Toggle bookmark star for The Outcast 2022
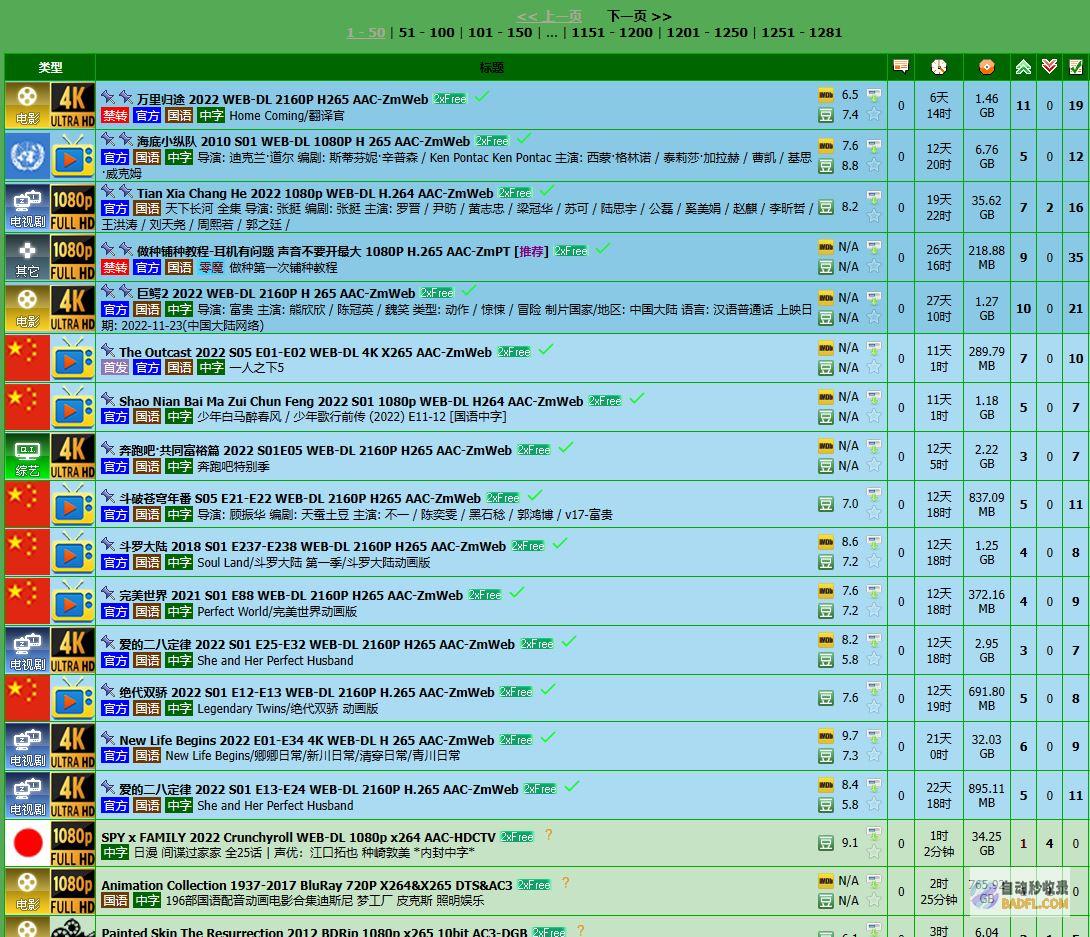Image resolution: width=1090 pixels, height=937 pixels. point(874,367)
